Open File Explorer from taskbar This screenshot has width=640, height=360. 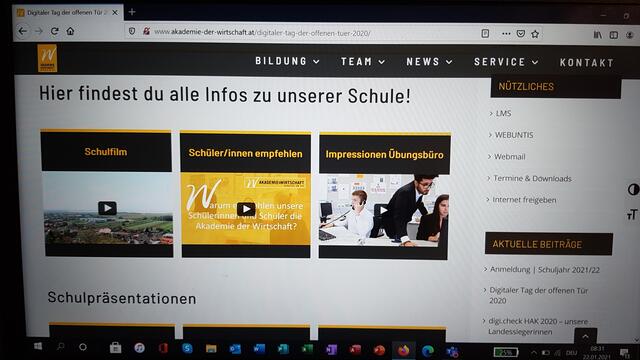coord(211,349)
